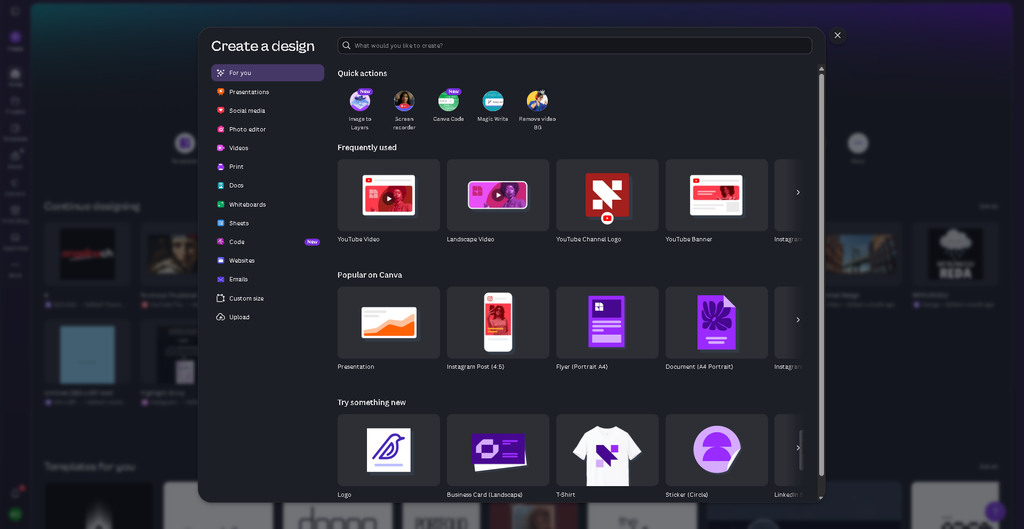The image size is (1024, 529).
Task: Click Home icon in background left sidebar
Action: coord(15,76)
